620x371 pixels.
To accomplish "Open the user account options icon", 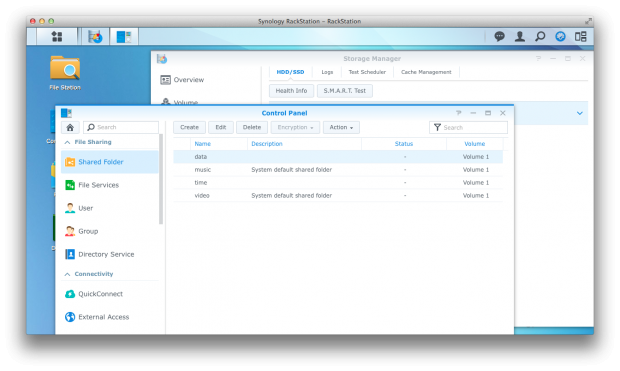I will pyautogui.click(x=520, y=37).
